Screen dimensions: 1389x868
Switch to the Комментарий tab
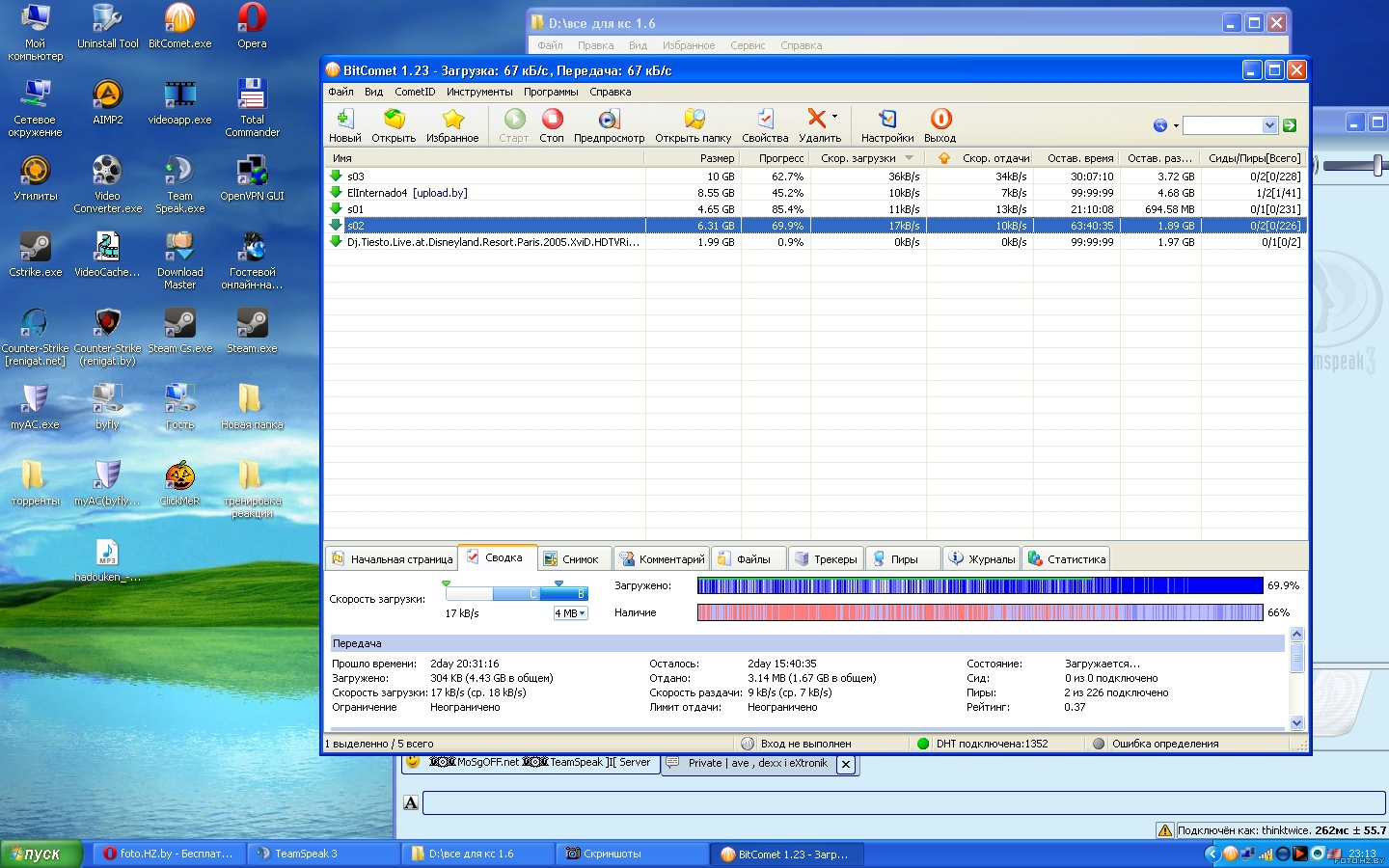pos(662,558)
